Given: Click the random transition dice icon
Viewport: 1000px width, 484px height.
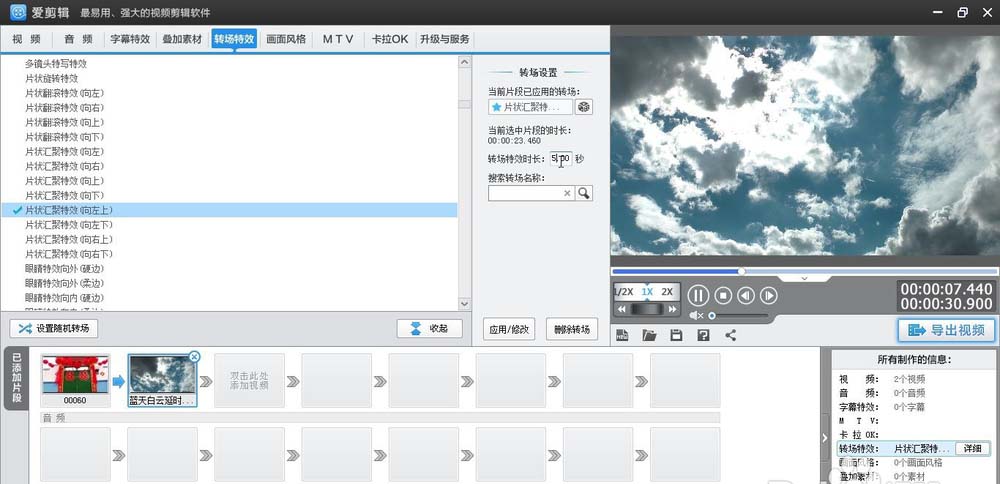Looking at the screenshot, I should [x=584, y=107].
